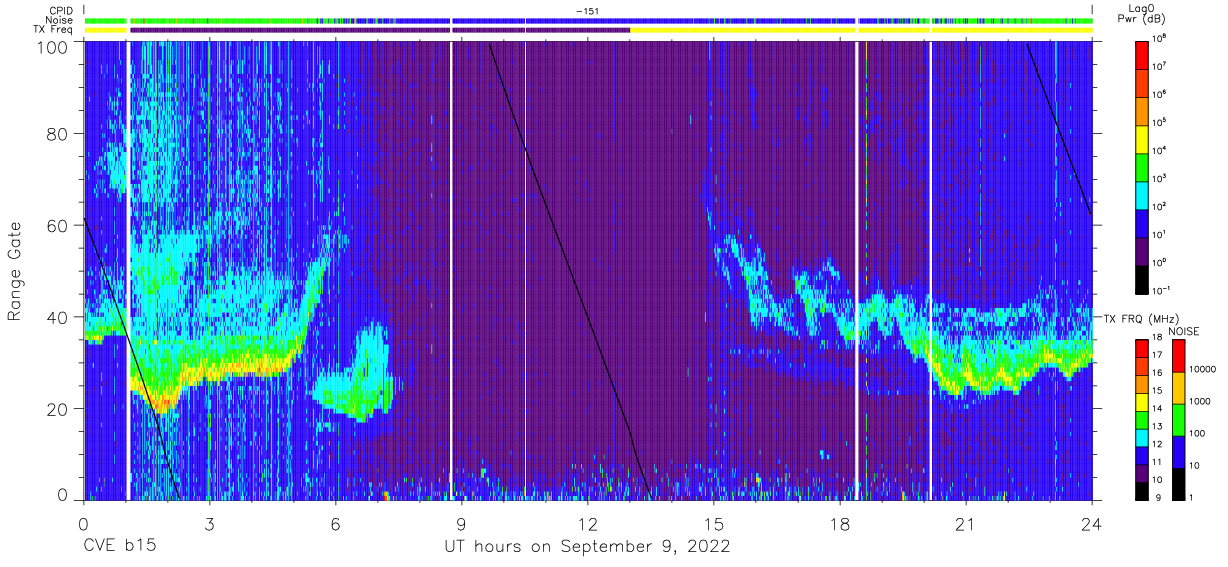
Task: Click the 60 tick on the Range Gate axis
Action: 57,226
